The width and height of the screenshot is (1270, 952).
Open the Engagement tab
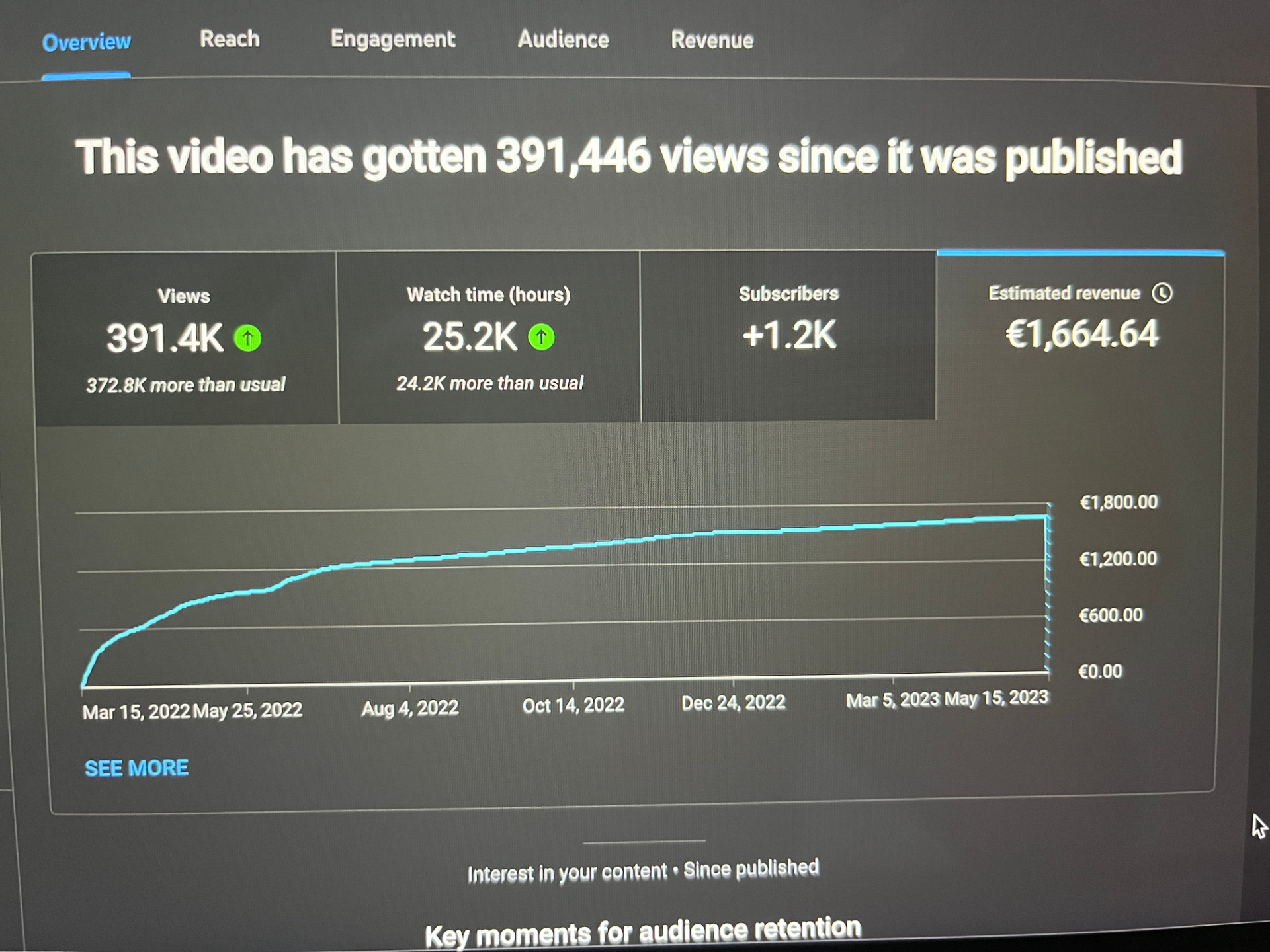click(392, 40)
